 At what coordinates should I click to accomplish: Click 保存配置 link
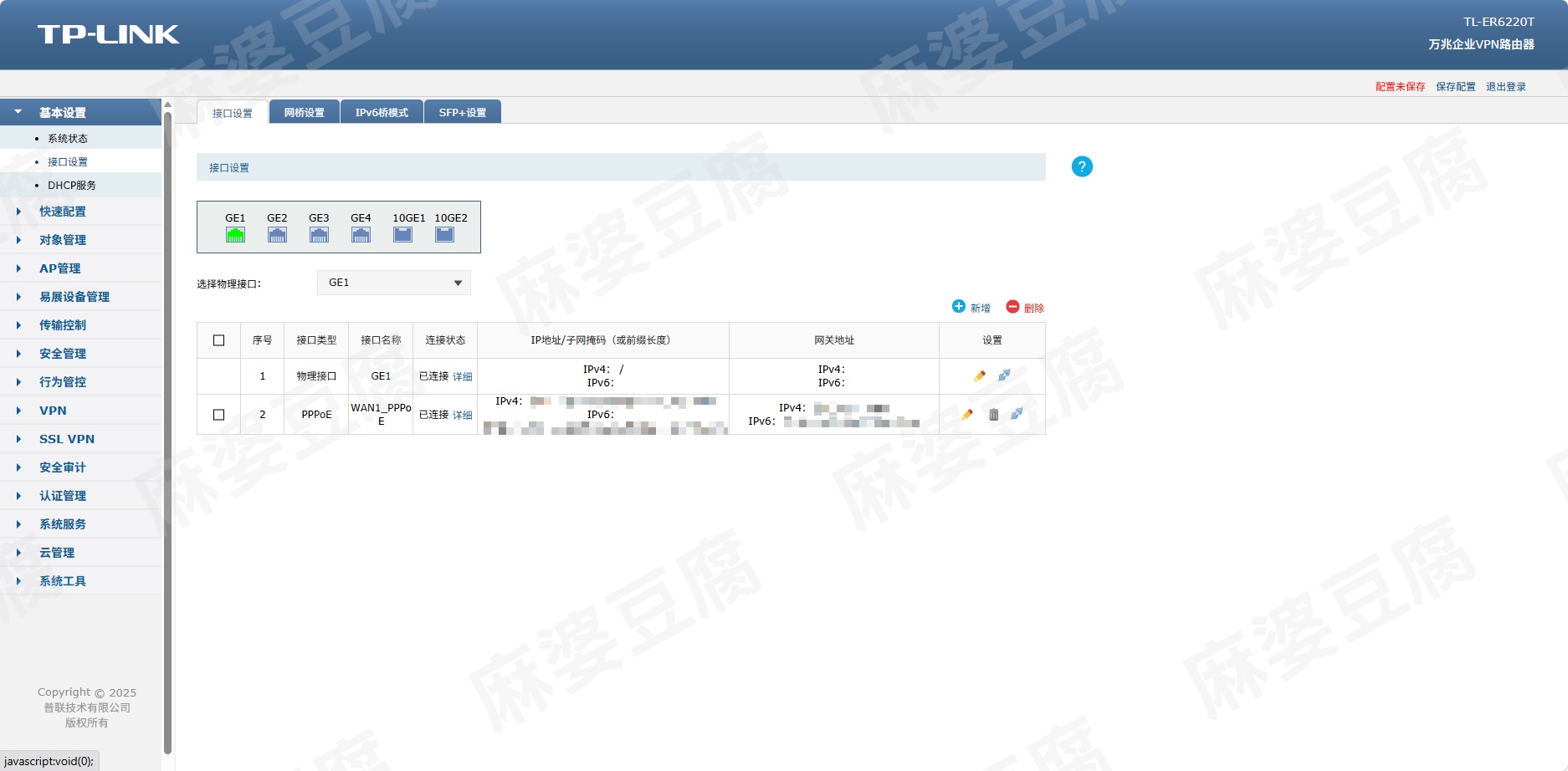pos(1456,87)
